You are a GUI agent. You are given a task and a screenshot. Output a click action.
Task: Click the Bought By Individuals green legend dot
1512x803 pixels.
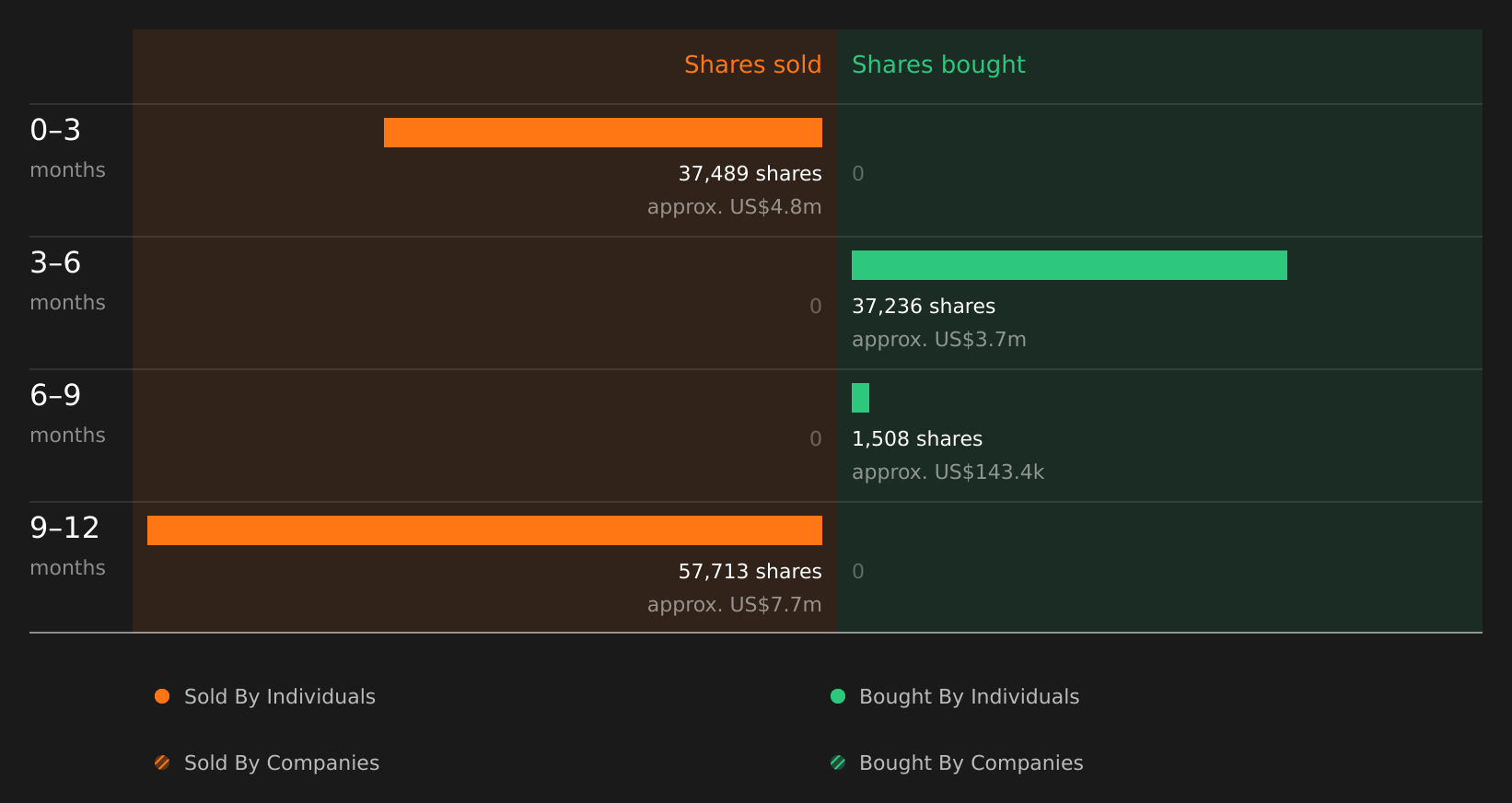tap(838, 696)
